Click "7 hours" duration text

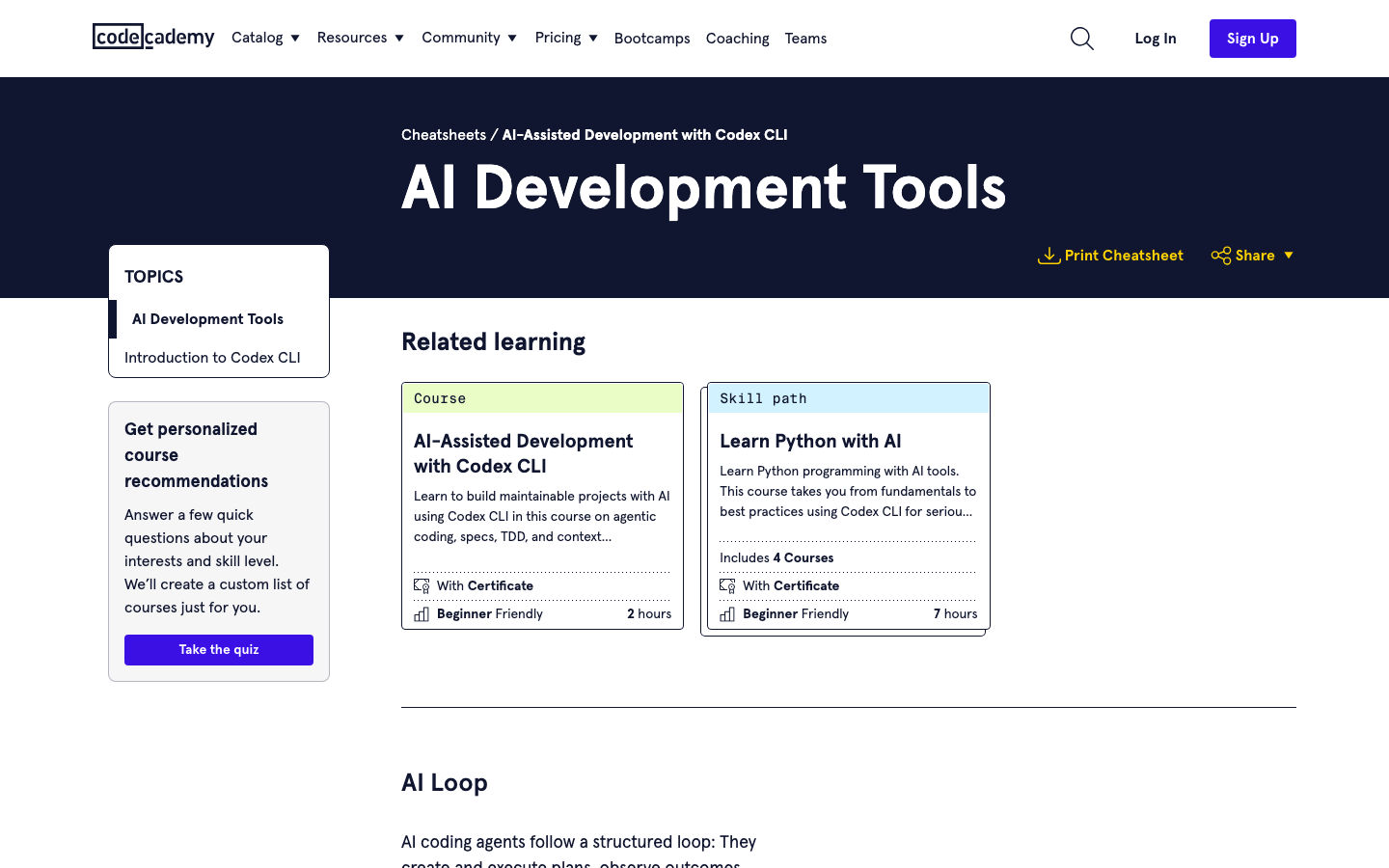955,613
